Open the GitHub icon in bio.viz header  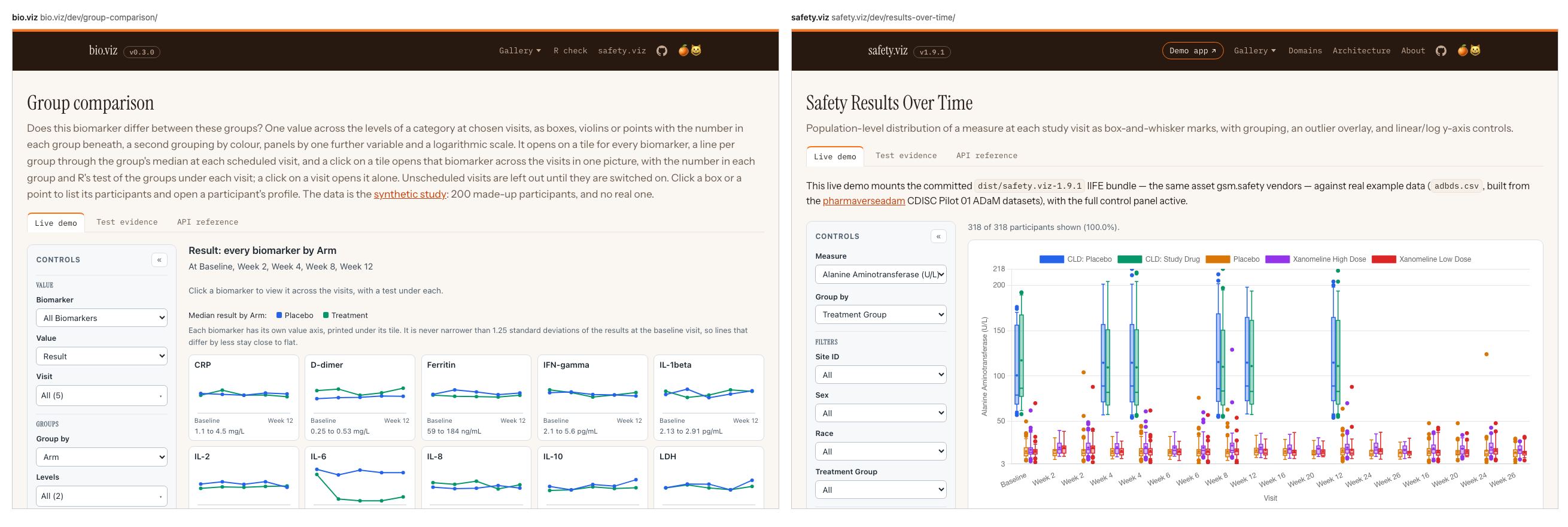point(662,51)
